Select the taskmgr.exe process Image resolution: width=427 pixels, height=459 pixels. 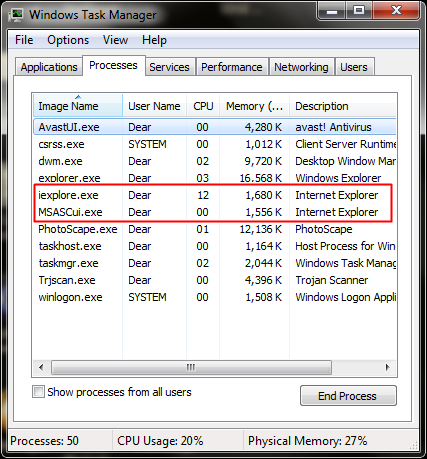pyautogui.click(x=214, y=263)
